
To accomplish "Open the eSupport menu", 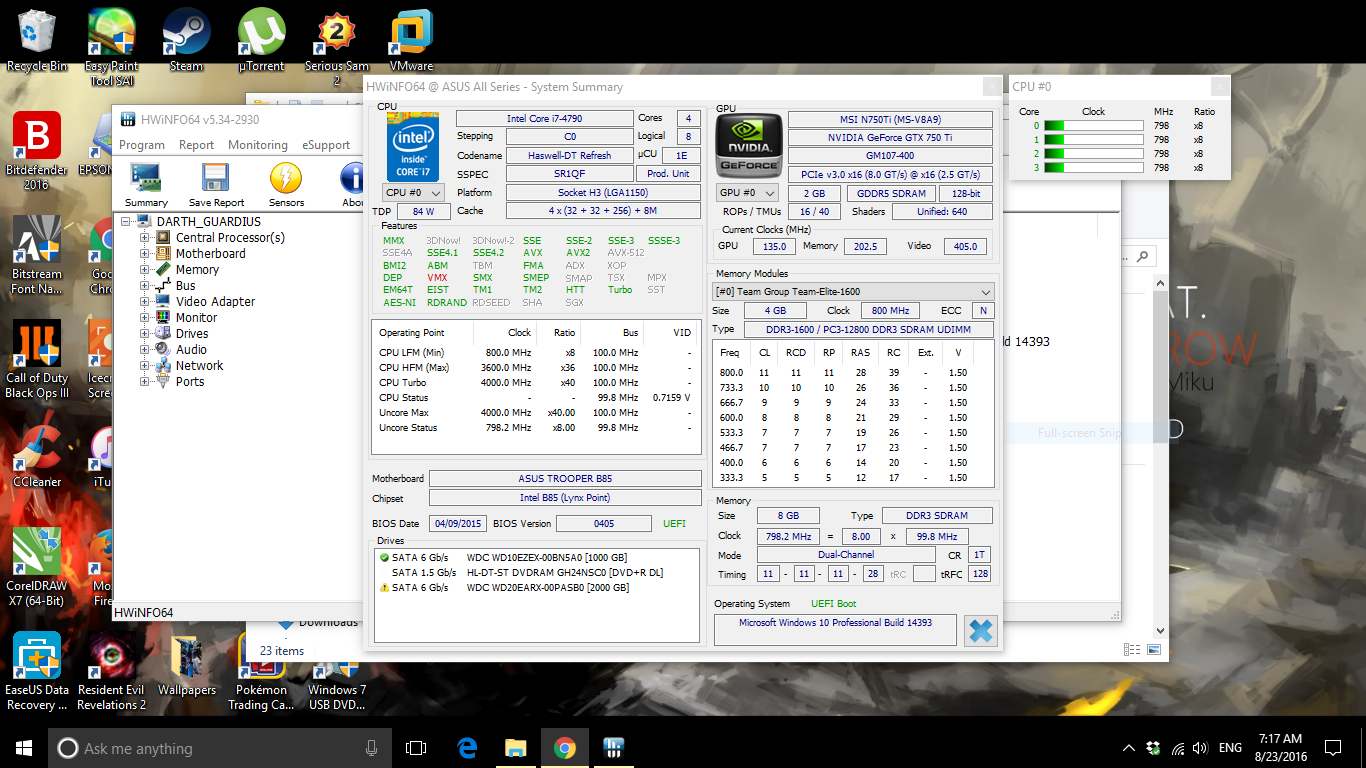I will pos(326,145).
